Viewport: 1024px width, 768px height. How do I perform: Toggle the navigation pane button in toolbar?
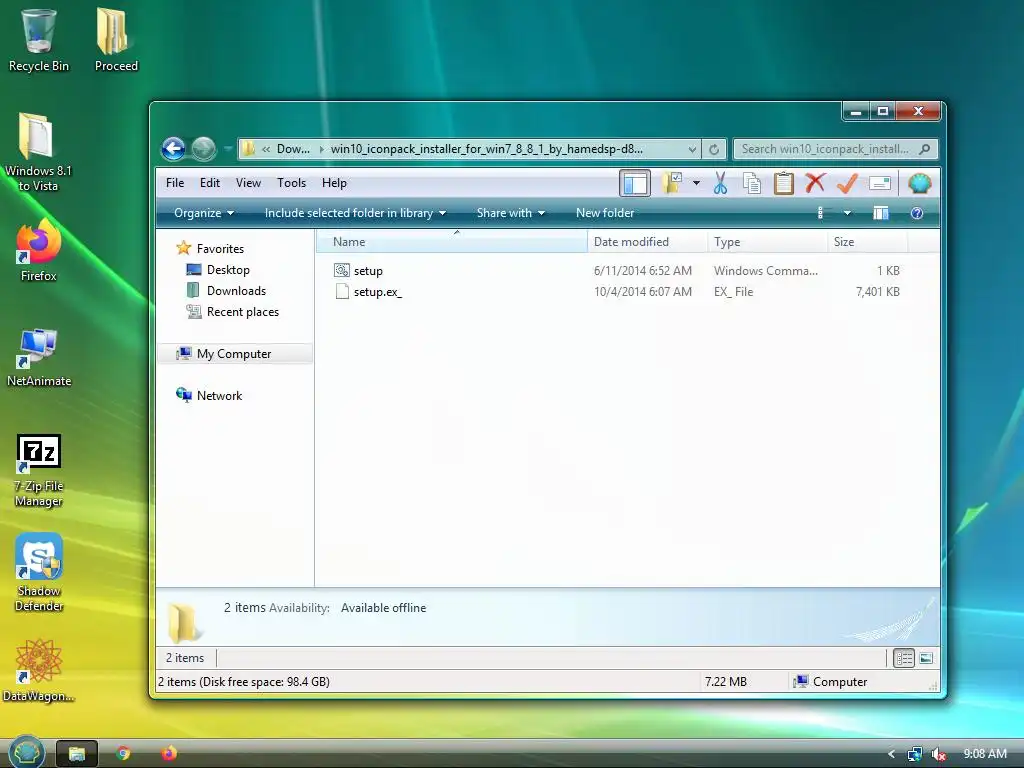point(634,184)
